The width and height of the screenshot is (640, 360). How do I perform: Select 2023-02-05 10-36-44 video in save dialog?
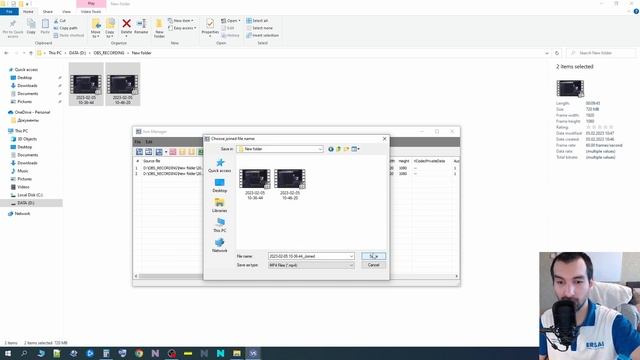pyautogui.click(x=255, y=184)
